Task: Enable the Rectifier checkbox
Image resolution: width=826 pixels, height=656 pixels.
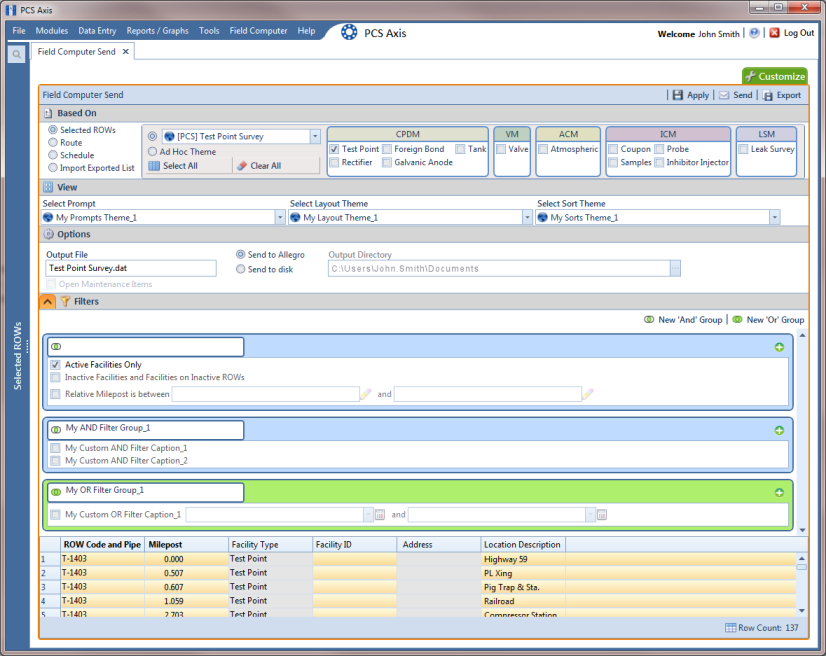Action: [x=334, y=162]
